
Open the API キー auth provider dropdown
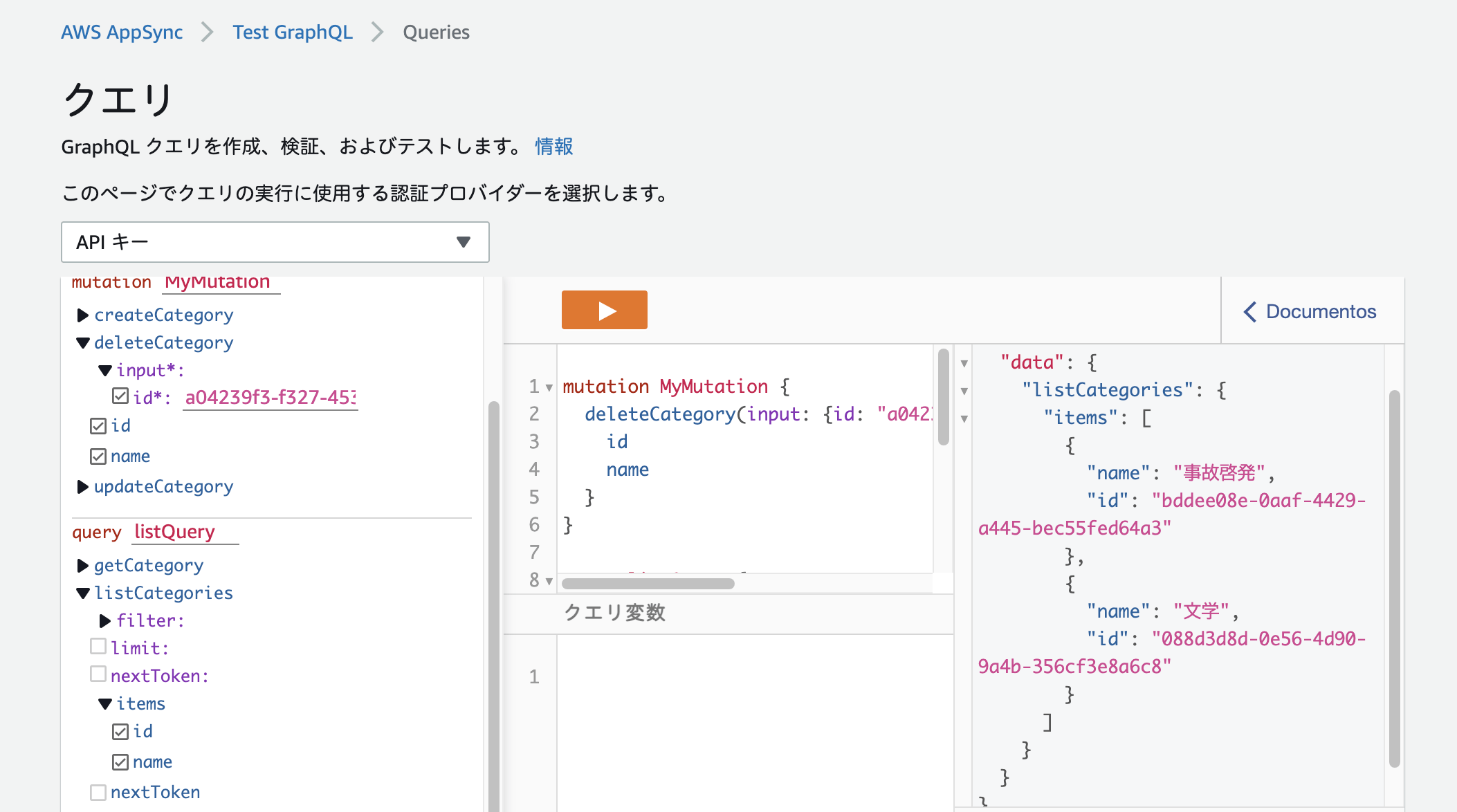(275, 242)
